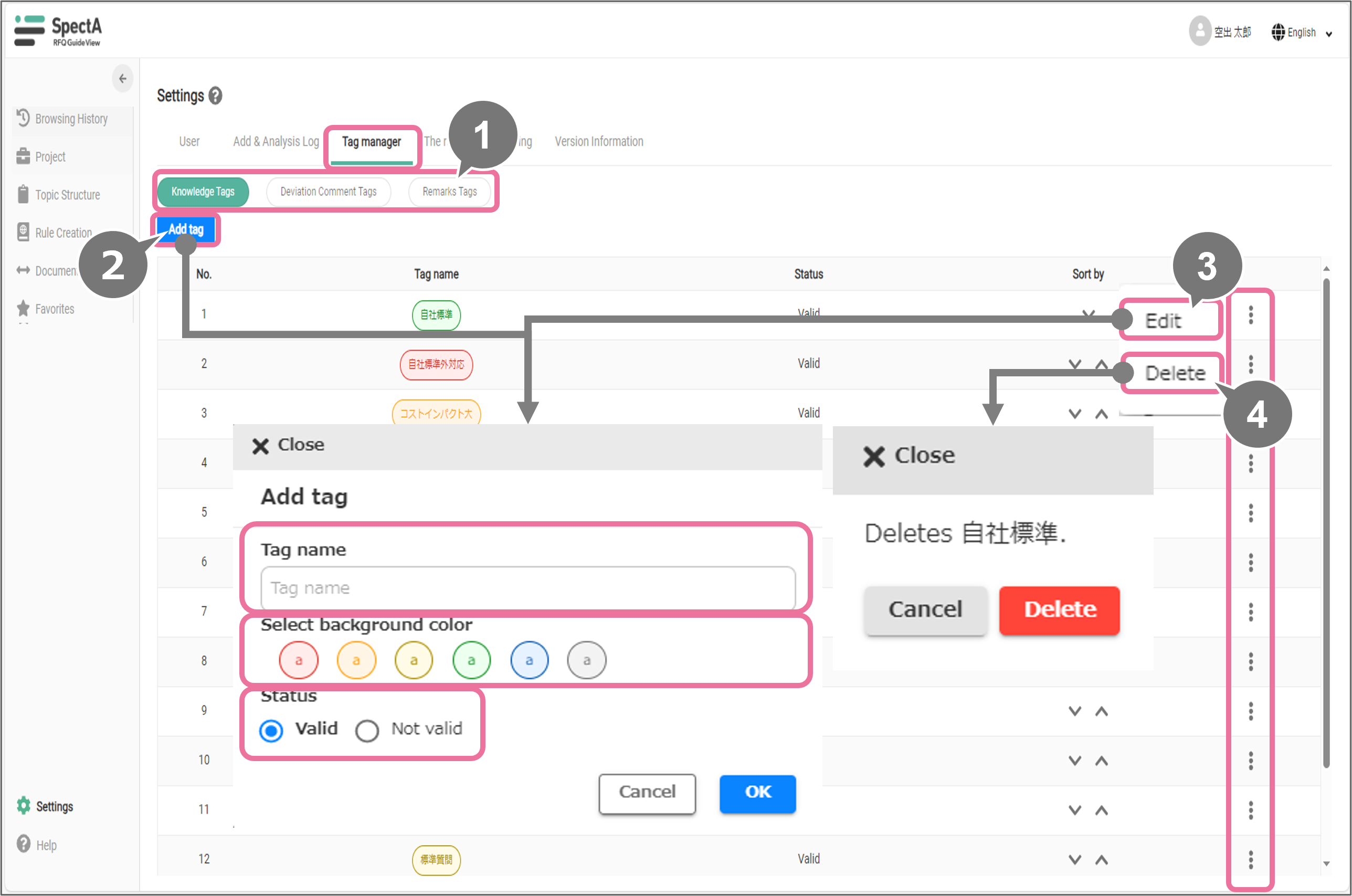
Task: Open Favorites star icon in sidebar
Action: pyautogui.click(x=23, y=309)
